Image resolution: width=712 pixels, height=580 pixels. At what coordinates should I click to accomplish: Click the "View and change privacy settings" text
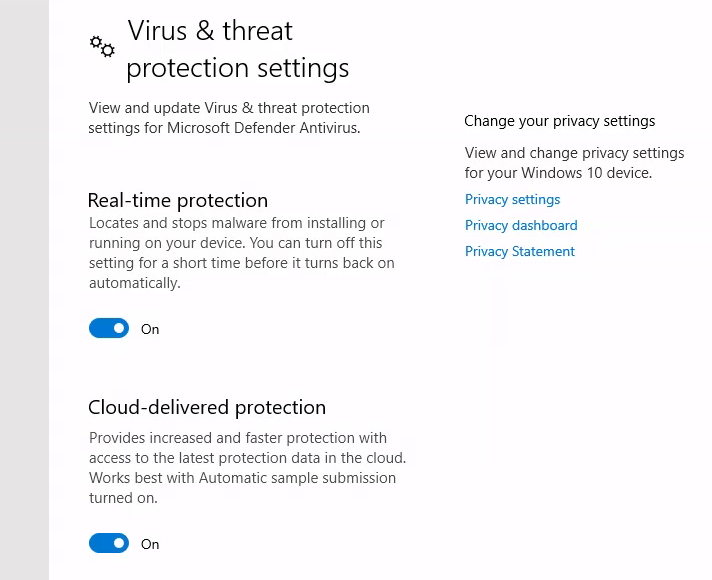pyautogui.click(x=574, y=163)
